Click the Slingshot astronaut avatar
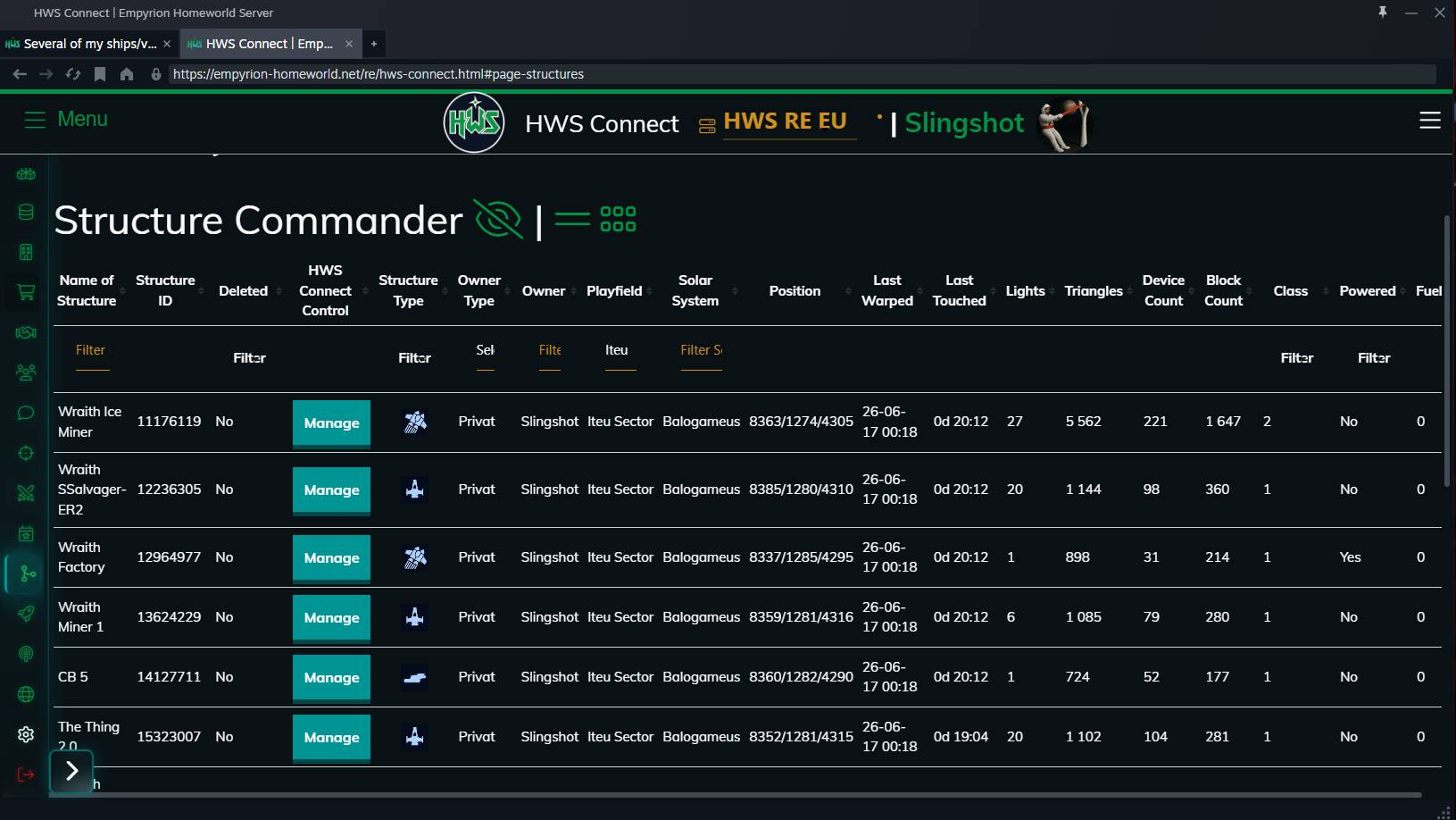The width and height of the screenshot is (1456, 820). [1065, 125]
